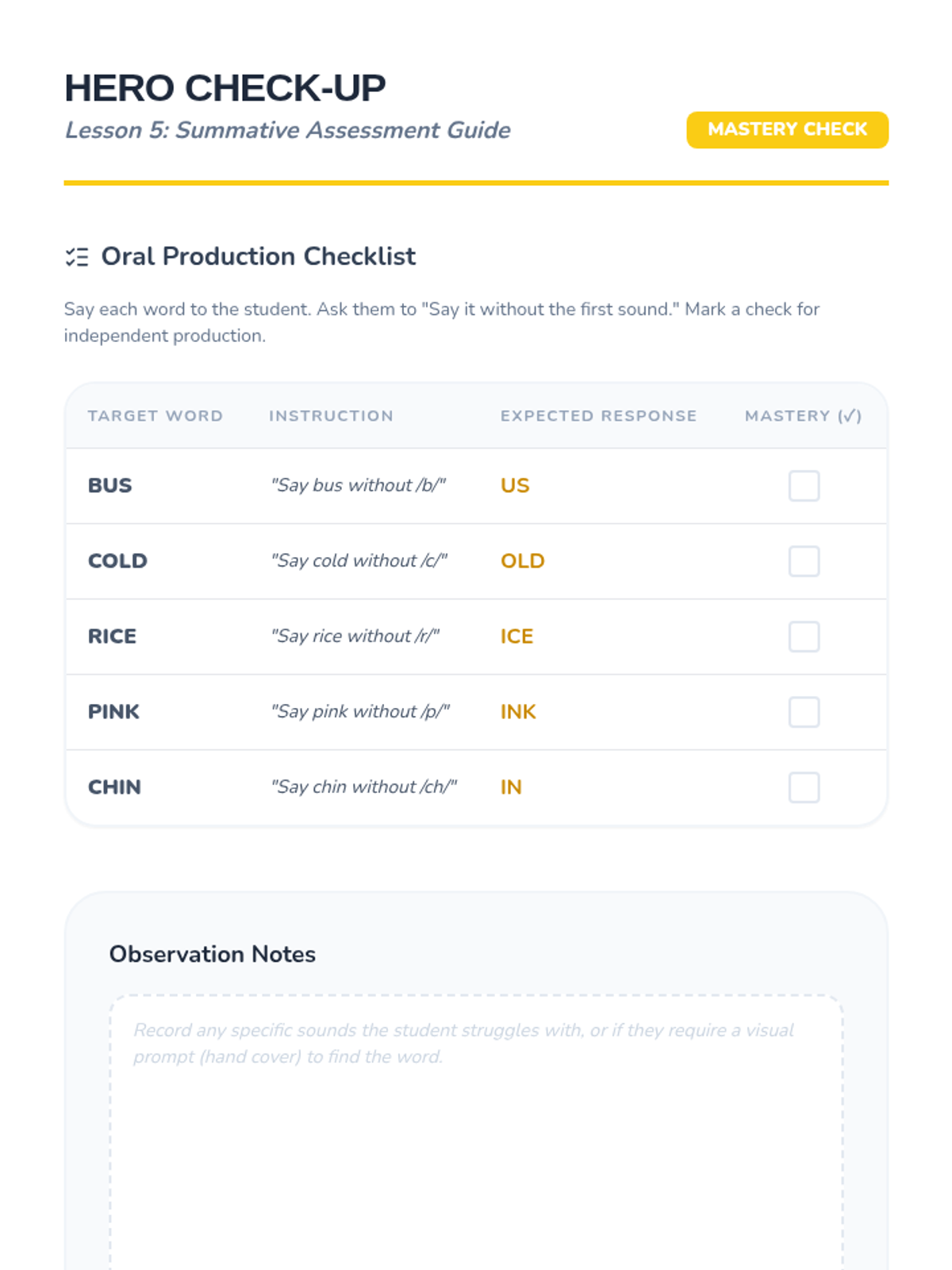Click the INSTRUCTION column header
The image size is (952, 1270).
pos(331,416)
